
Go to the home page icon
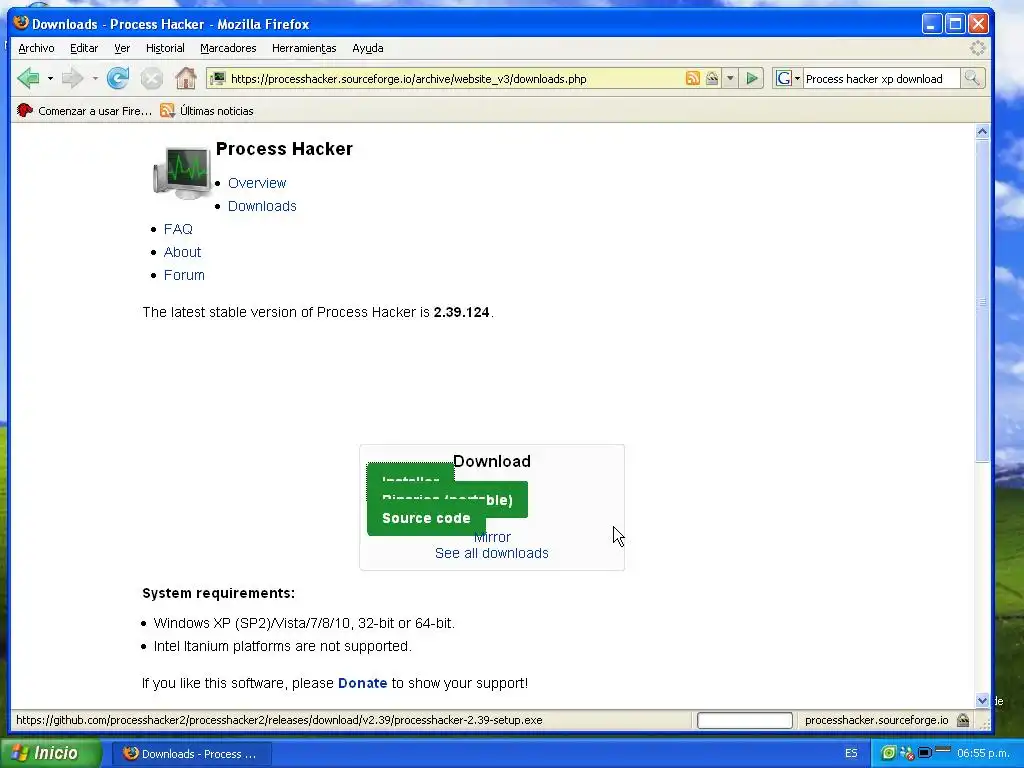pos(185,78)
